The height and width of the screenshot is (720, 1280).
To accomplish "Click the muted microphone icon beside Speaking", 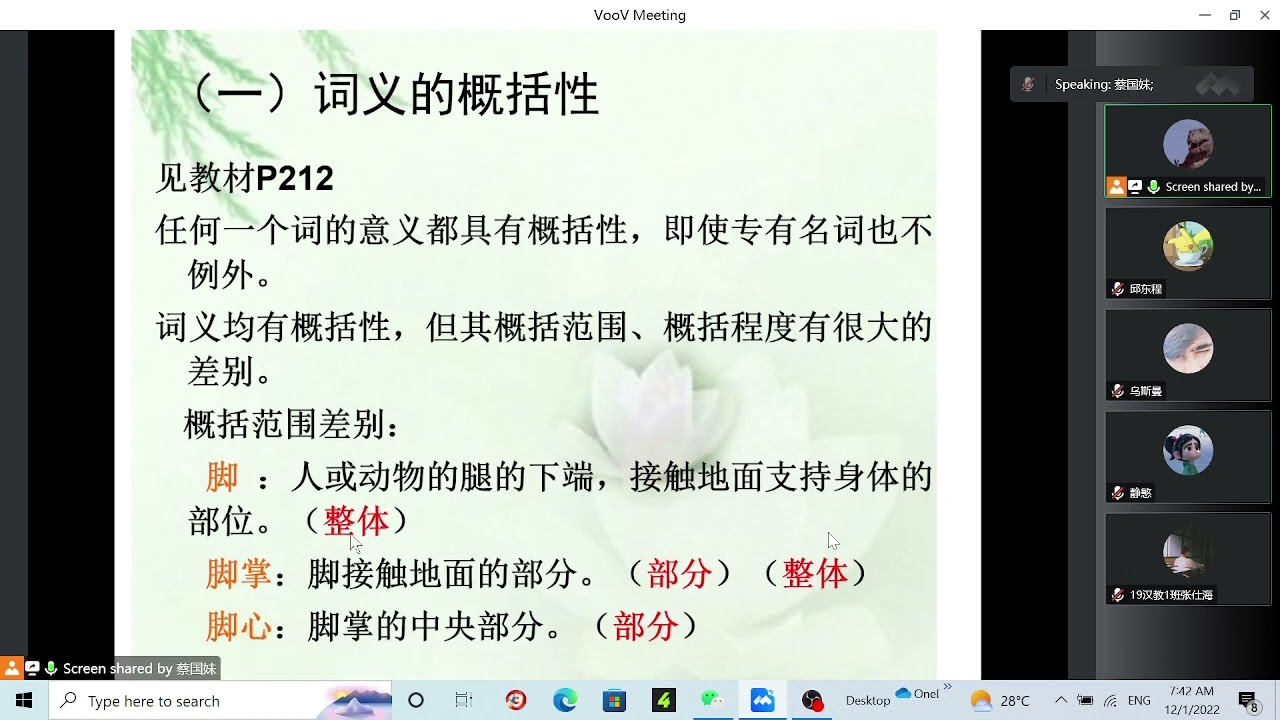I will click(1028, 85).
